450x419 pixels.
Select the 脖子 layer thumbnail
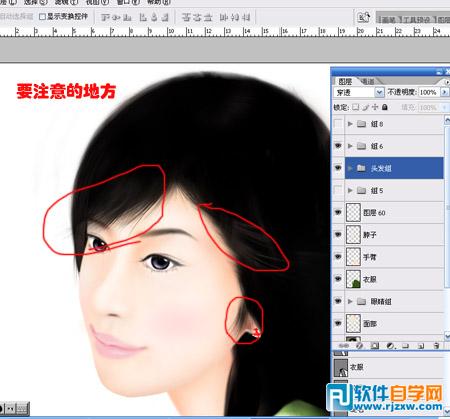point(353,235)
